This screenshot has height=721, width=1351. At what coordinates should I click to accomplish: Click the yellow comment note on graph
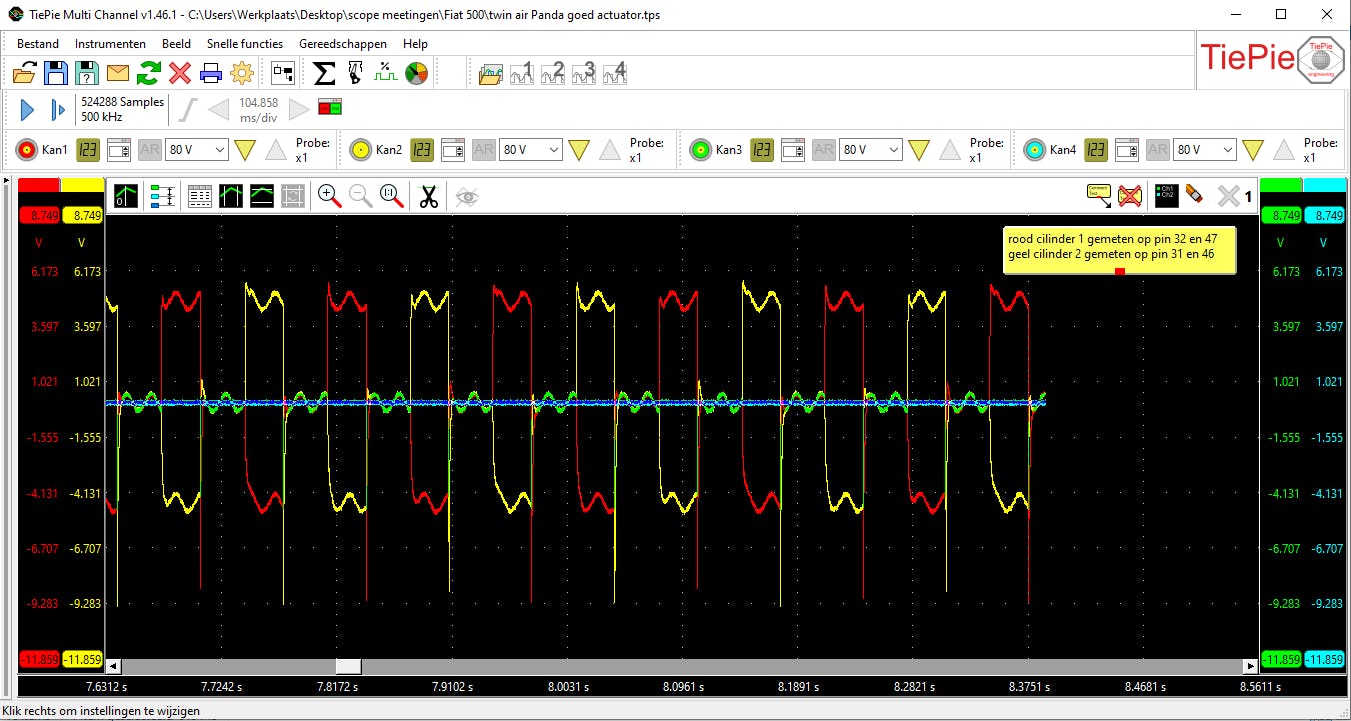coord(1119,250)
